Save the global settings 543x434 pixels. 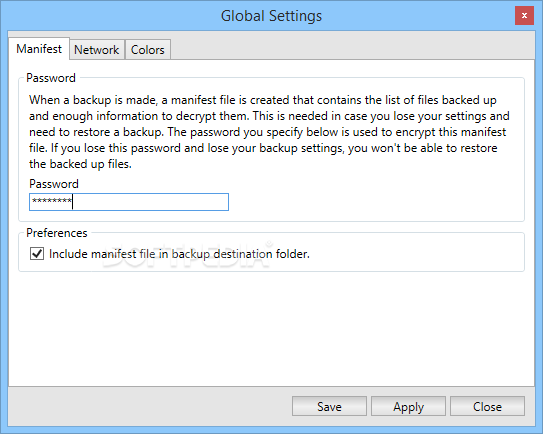tap(329, 406)
